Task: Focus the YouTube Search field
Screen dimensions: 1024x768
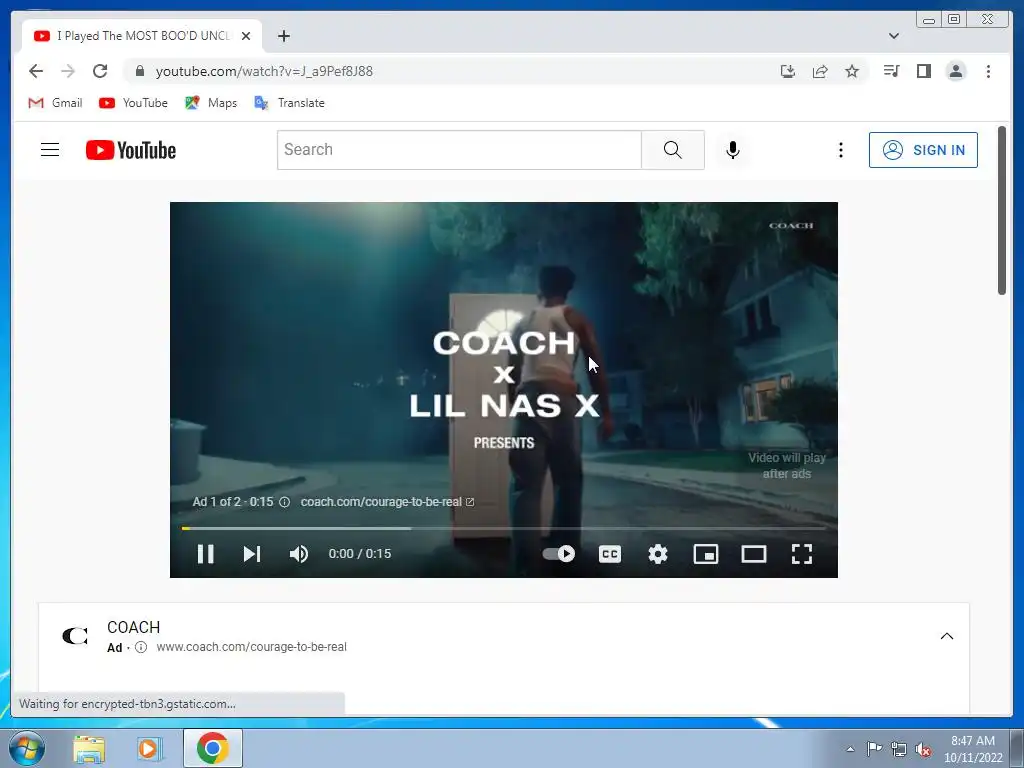Action: (459, 150)
